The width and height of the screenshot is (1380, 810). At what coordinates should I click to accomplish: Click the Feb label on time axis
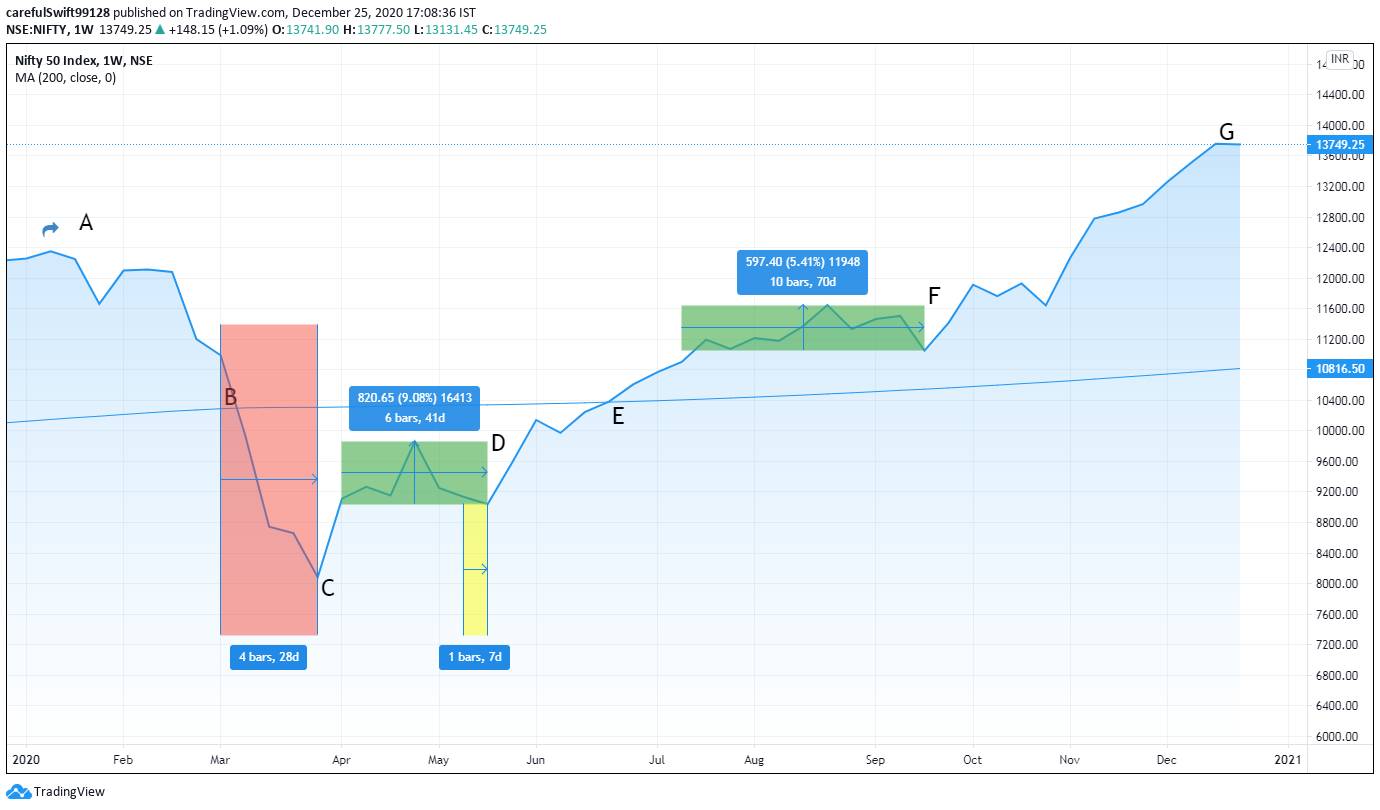[122, 760]
